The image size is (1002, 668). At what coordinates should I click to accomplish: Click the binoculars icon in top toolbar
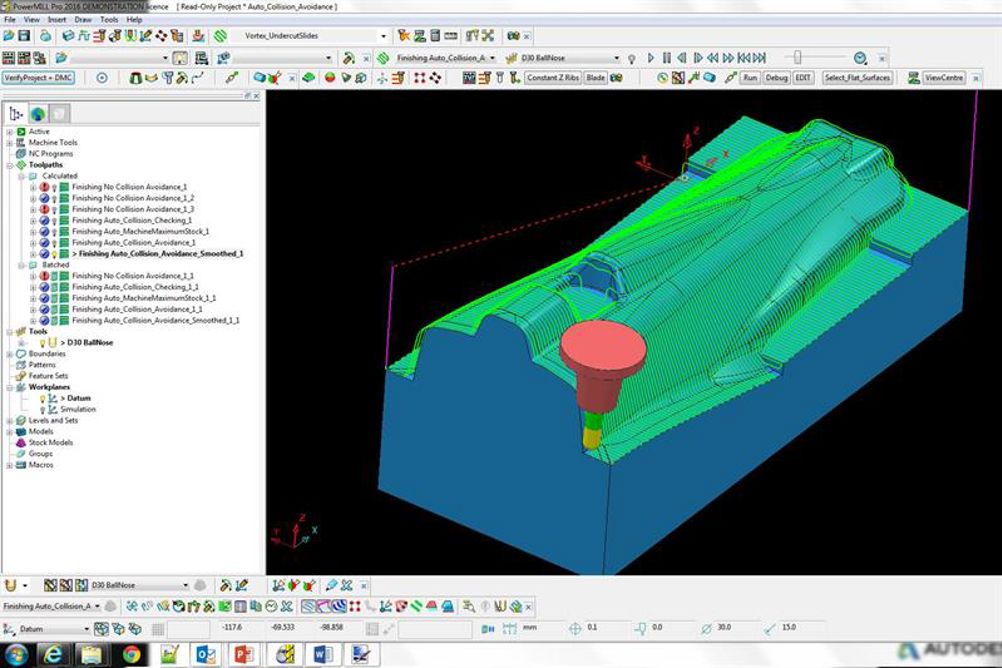coord(513,36)
